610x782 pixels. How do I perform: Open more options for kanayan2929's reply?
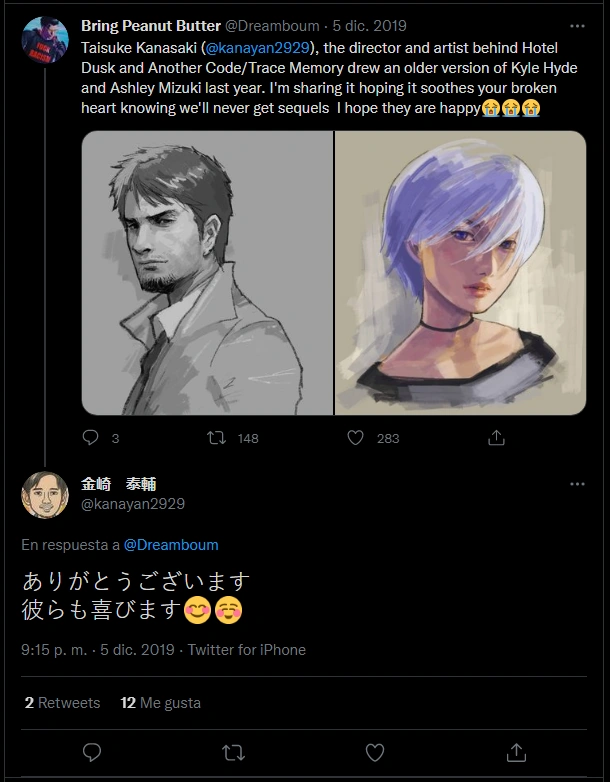(x=577, y=484)
